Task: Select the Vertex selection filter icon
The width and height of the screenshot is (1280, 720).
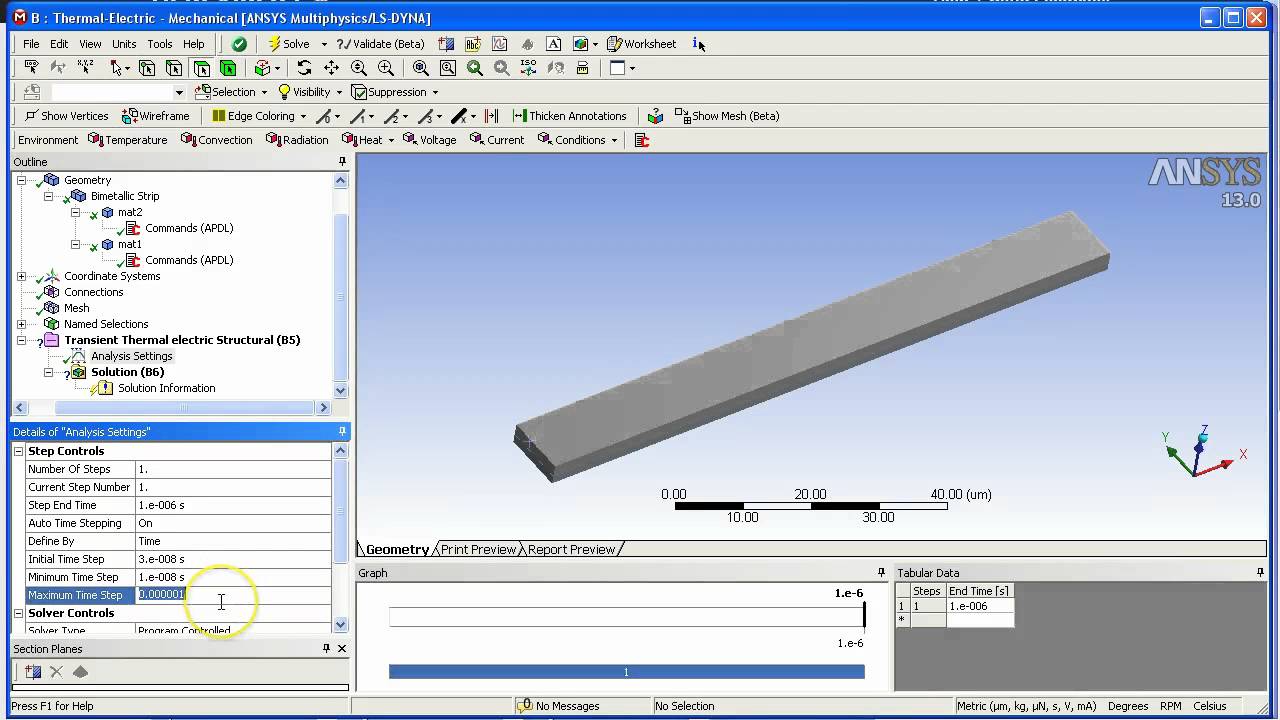Action: point(147,68)
